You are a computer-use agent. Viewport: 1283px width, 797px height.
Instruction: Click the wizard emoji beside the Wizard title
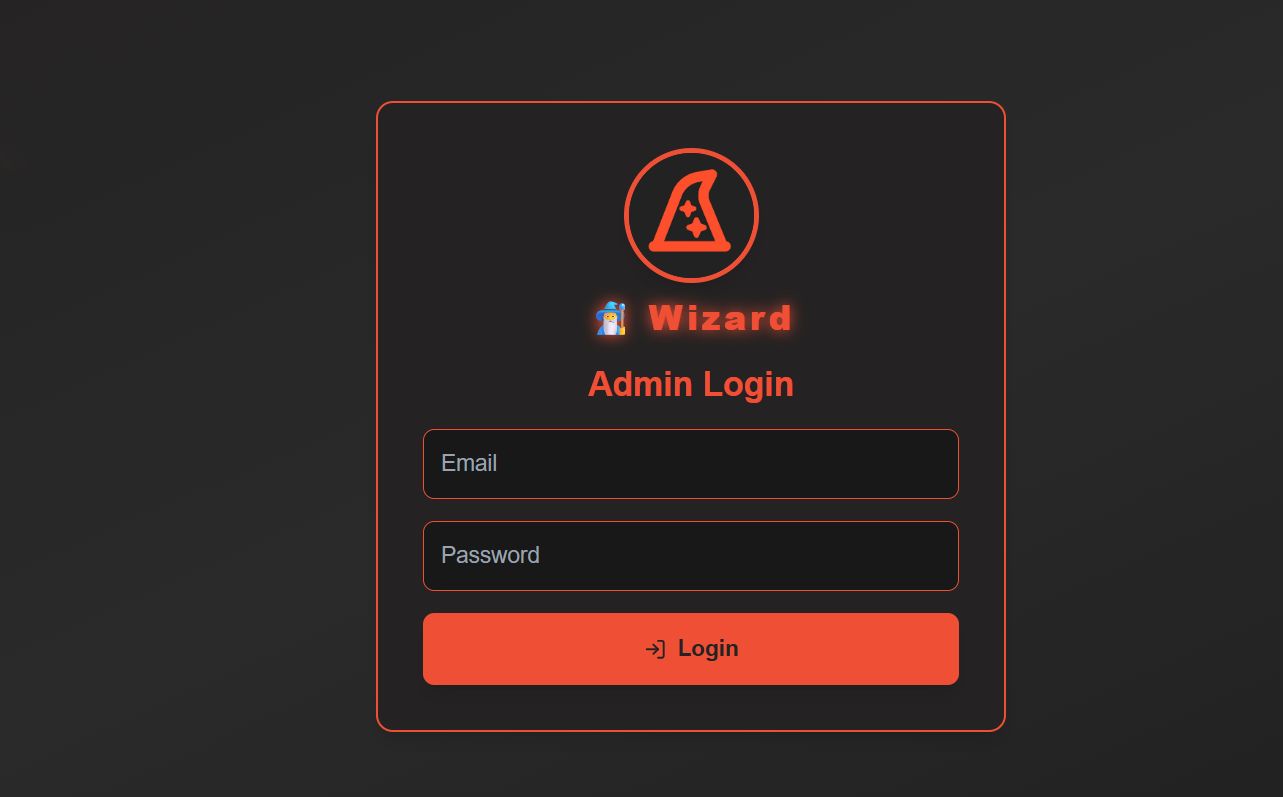[x=611, y=319]
